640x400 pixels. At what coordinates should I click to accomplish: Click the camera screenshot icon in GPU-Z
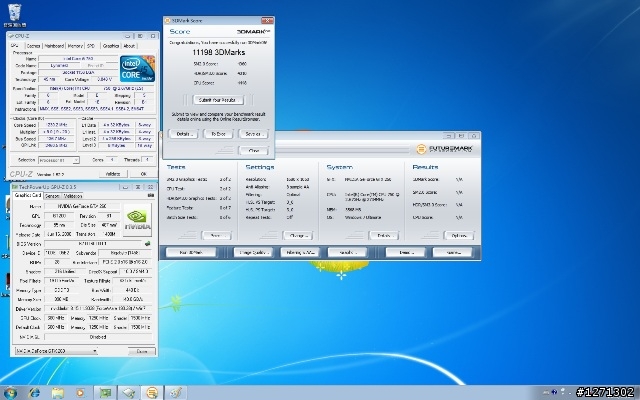(151, 196)
